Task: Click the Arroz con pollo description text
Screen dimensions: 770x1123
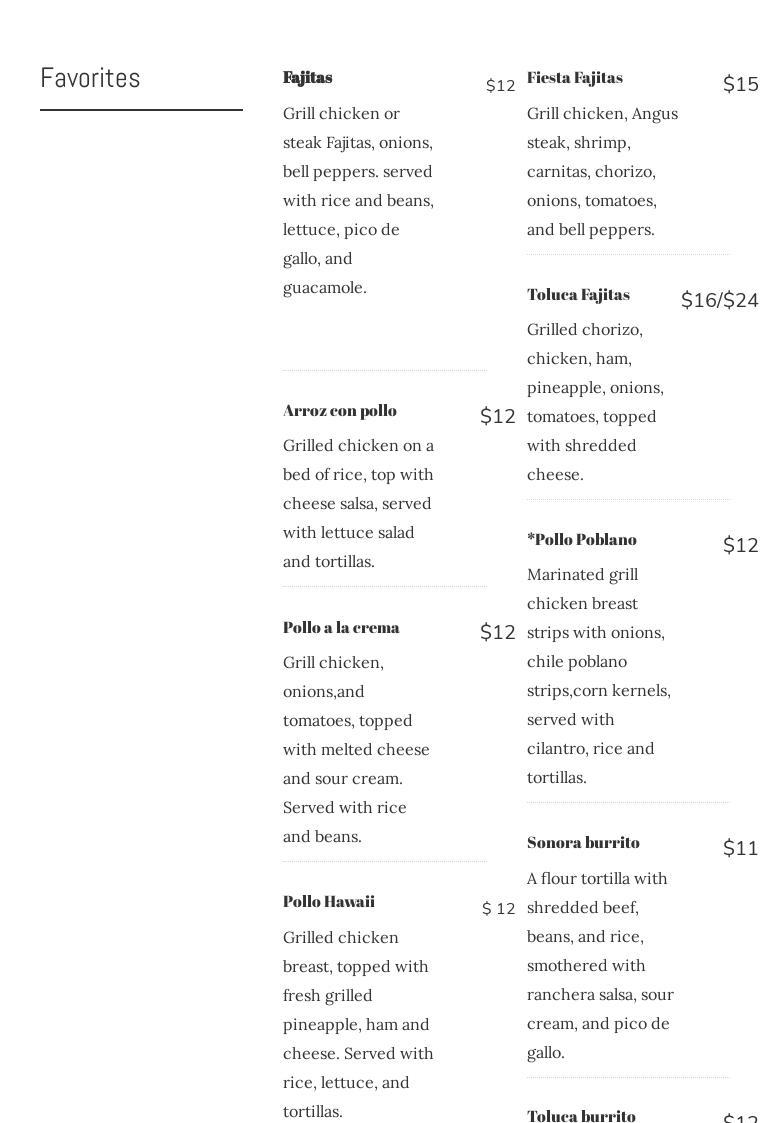Action: pos(358,503)
